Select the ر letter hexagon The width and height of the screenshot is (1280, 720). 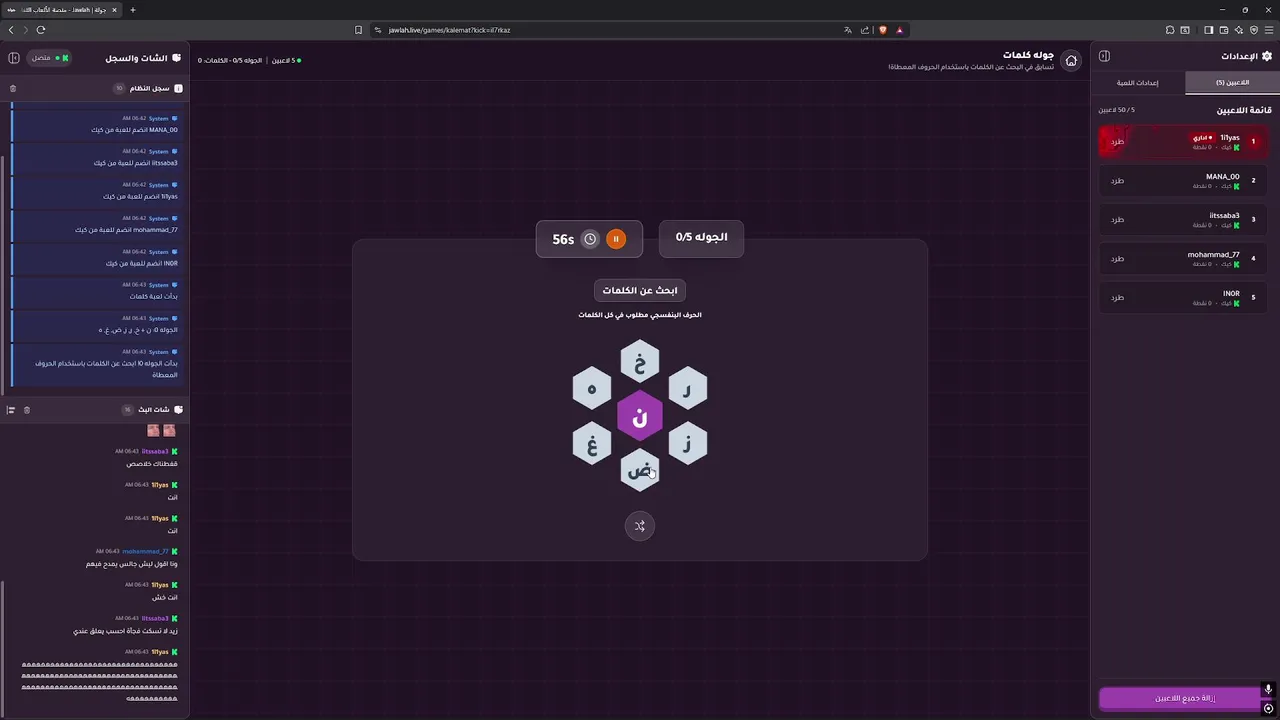[x=687, y=389]
